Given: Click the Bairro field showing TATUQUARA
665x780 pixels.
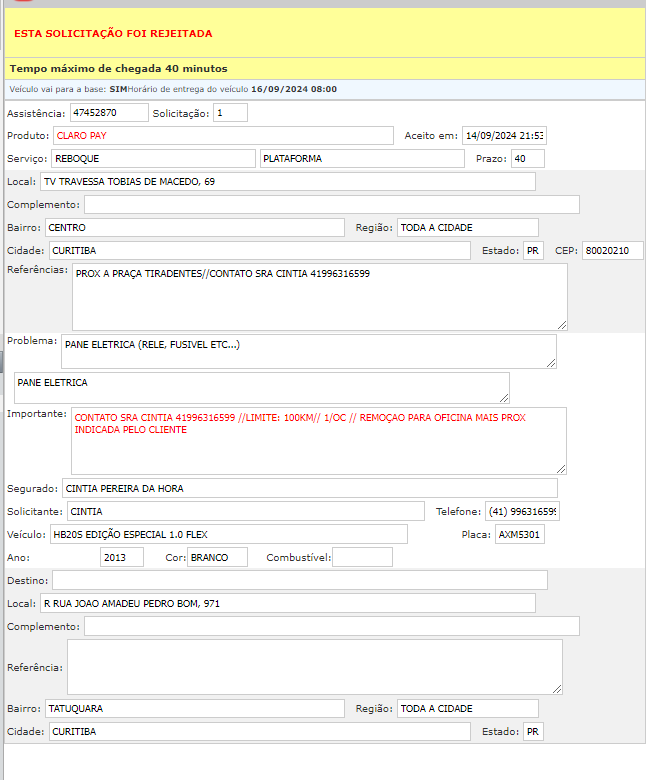Looking at the screenshot, I should [x=195, y=709].
